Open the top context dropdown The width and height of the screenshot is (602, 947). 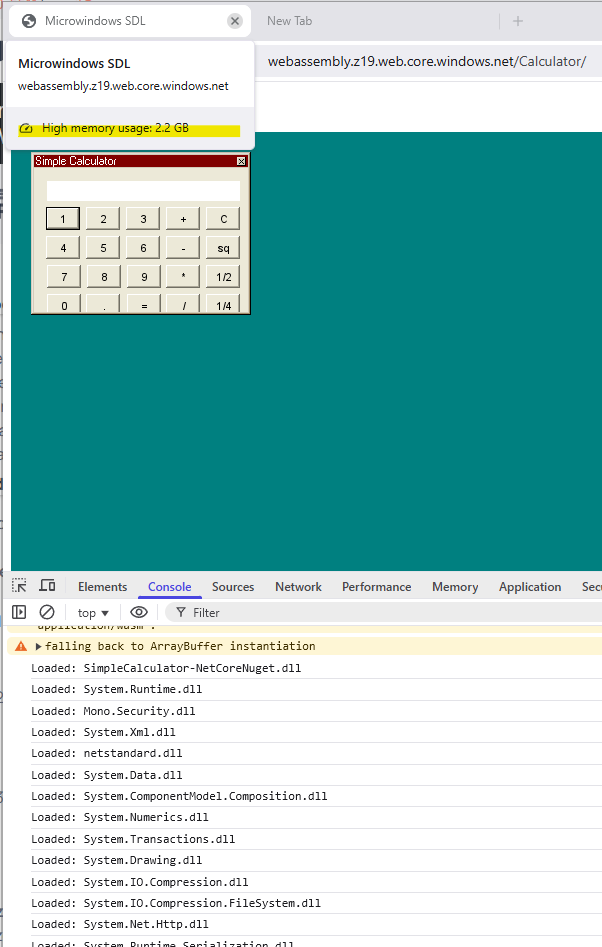click(92, 613)
